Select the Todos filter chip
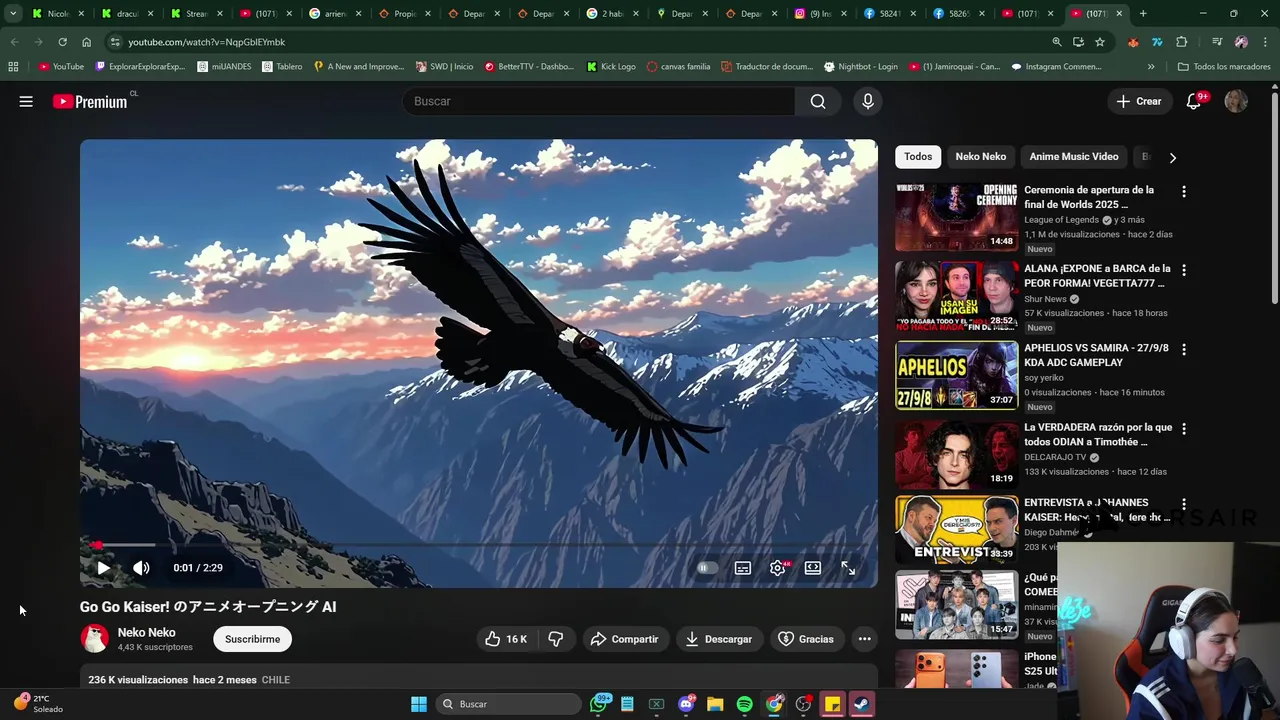 (918, 156)
